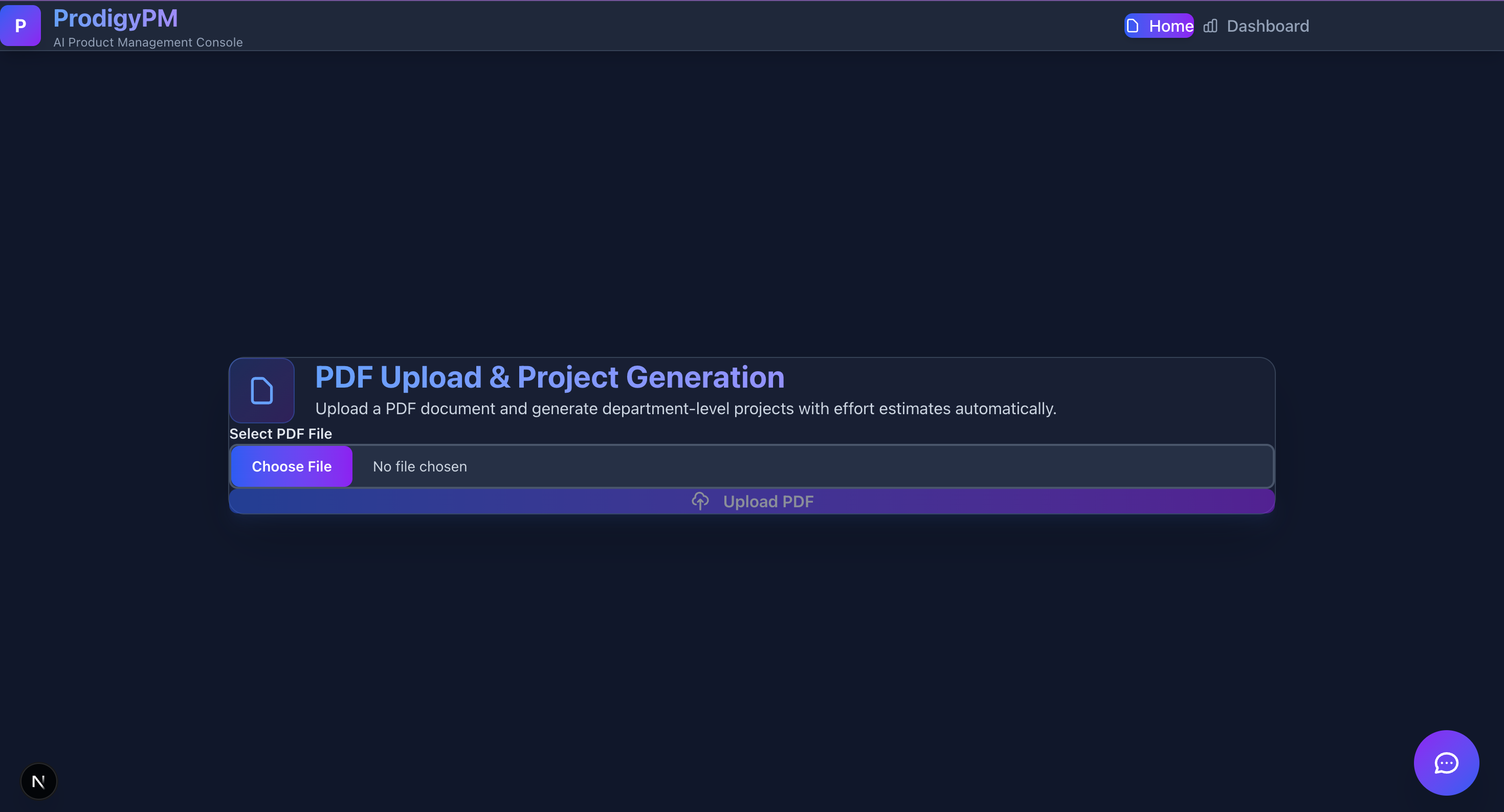
Task: Click the document icon beside the heading
Action: point(261,391)
